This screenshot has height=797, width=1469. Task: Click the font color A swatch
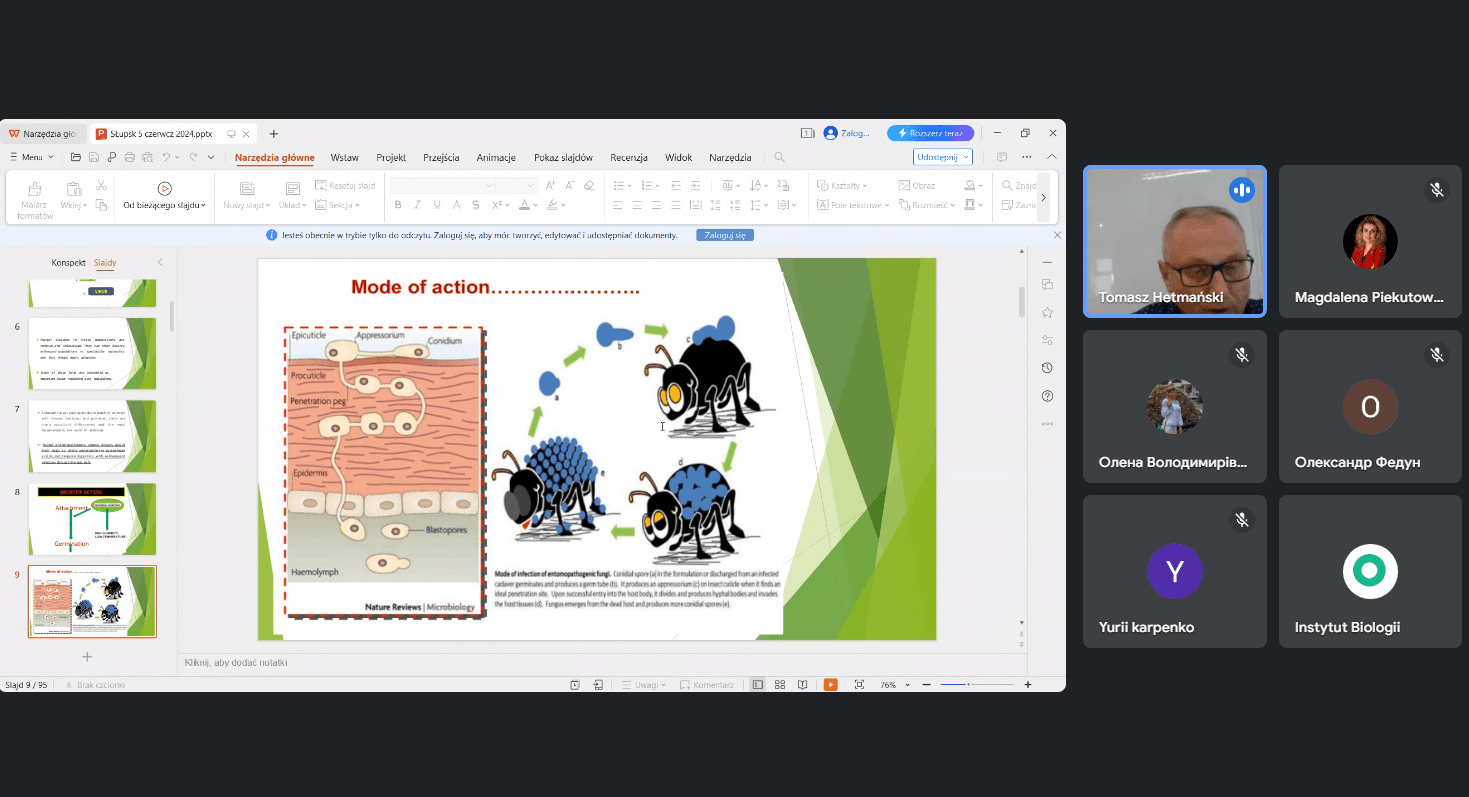(523, 205)
